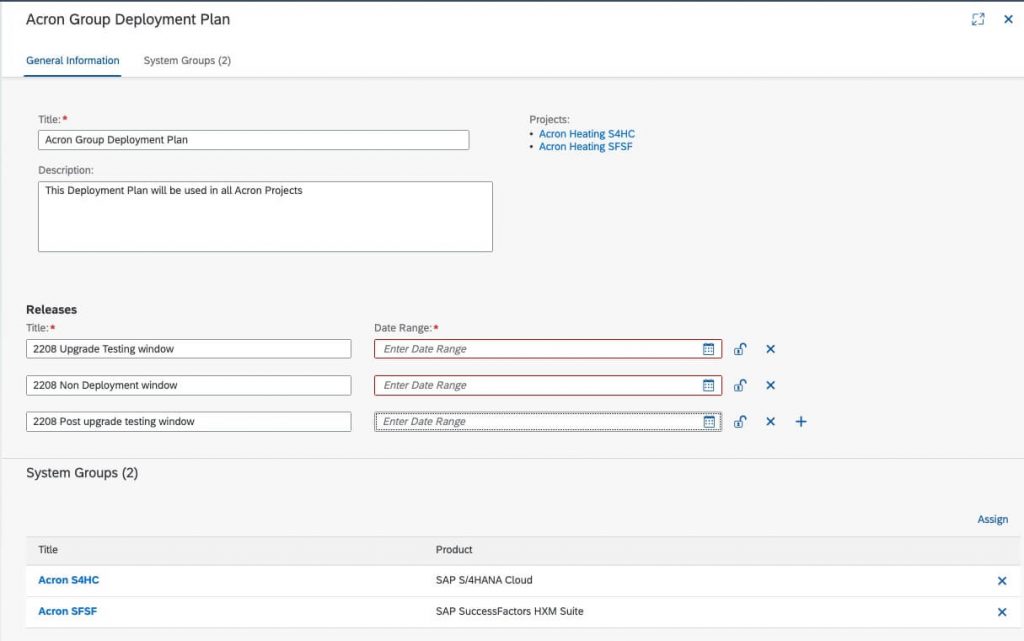Remove Acron SFSF system group

(1002, 612)
